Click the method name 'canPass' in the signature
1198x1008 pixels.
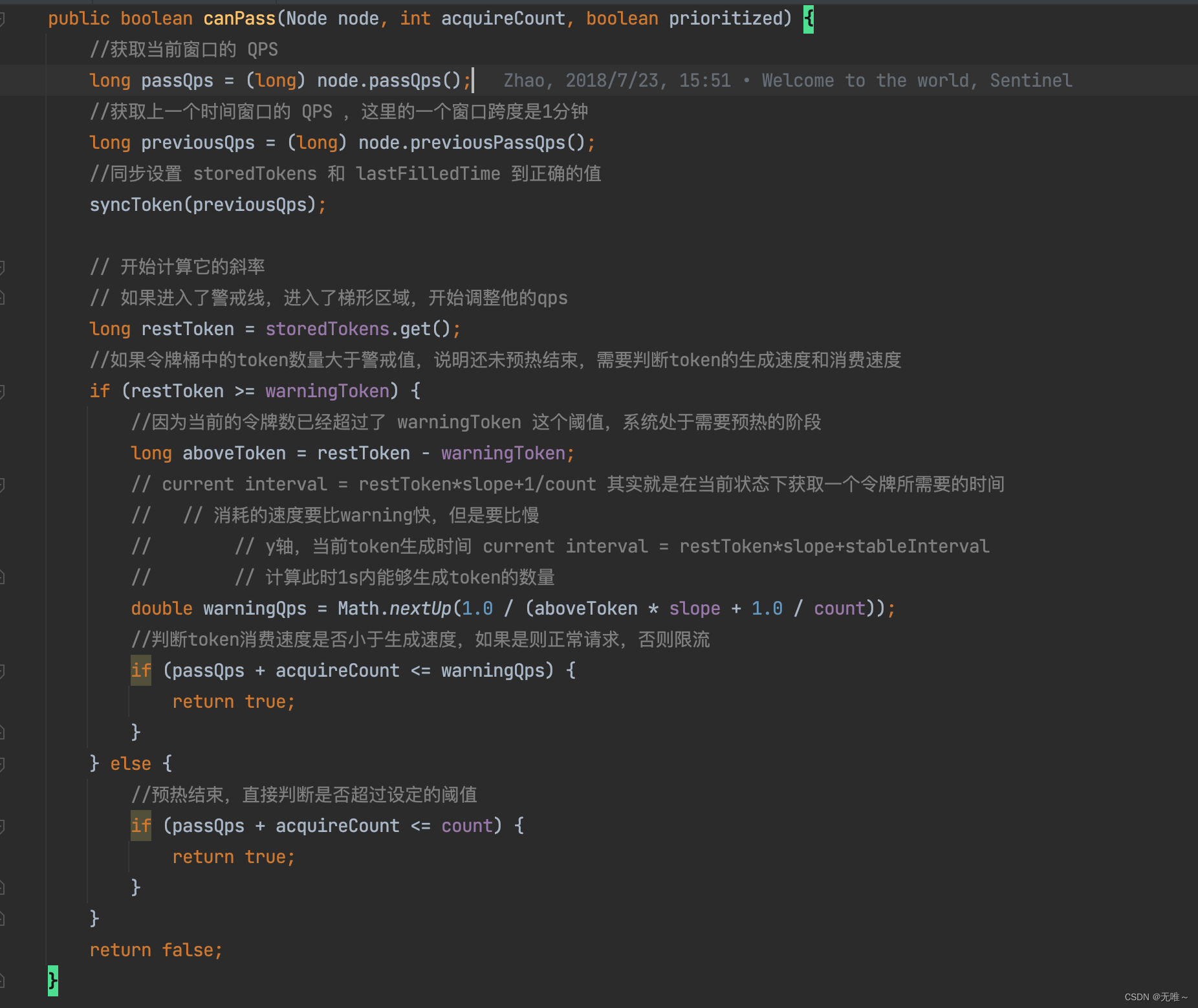click(239, 18)
